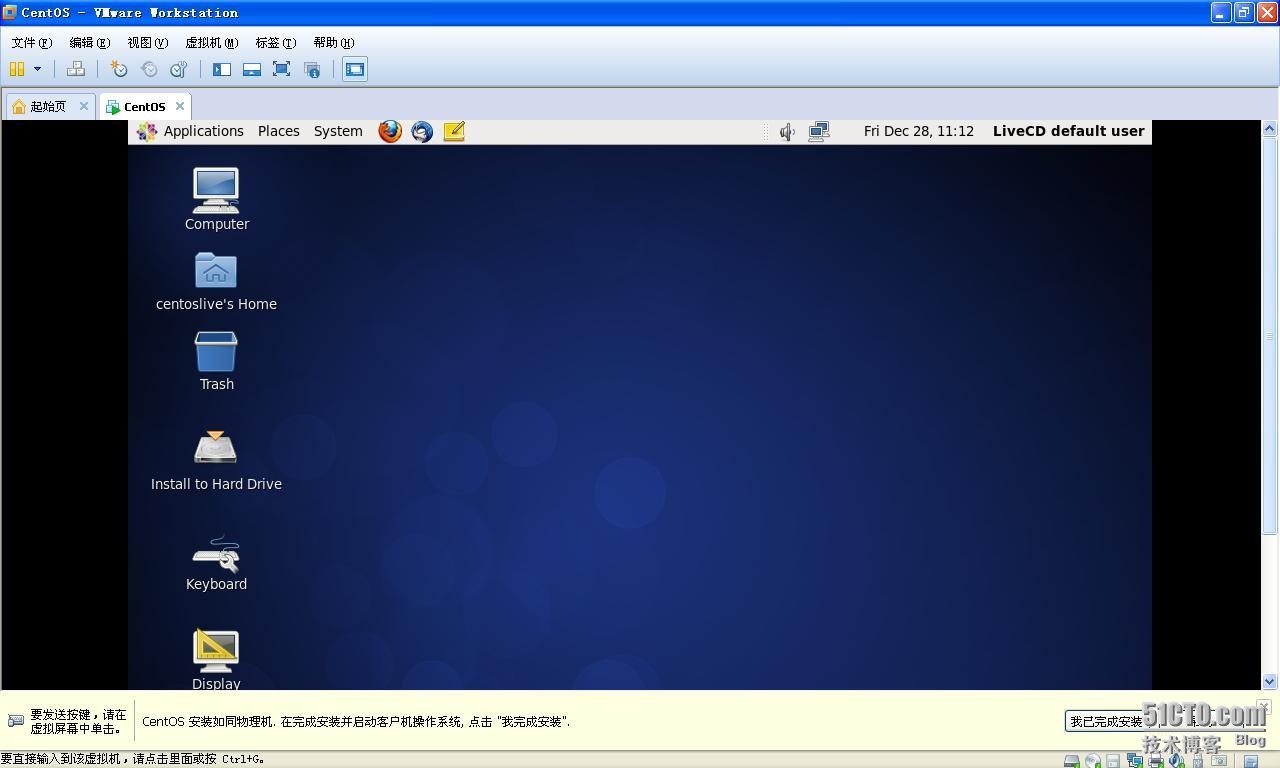Click the 我已完成安装 button
This screenshot has width=1280, height=768.
pos(1106,721)
